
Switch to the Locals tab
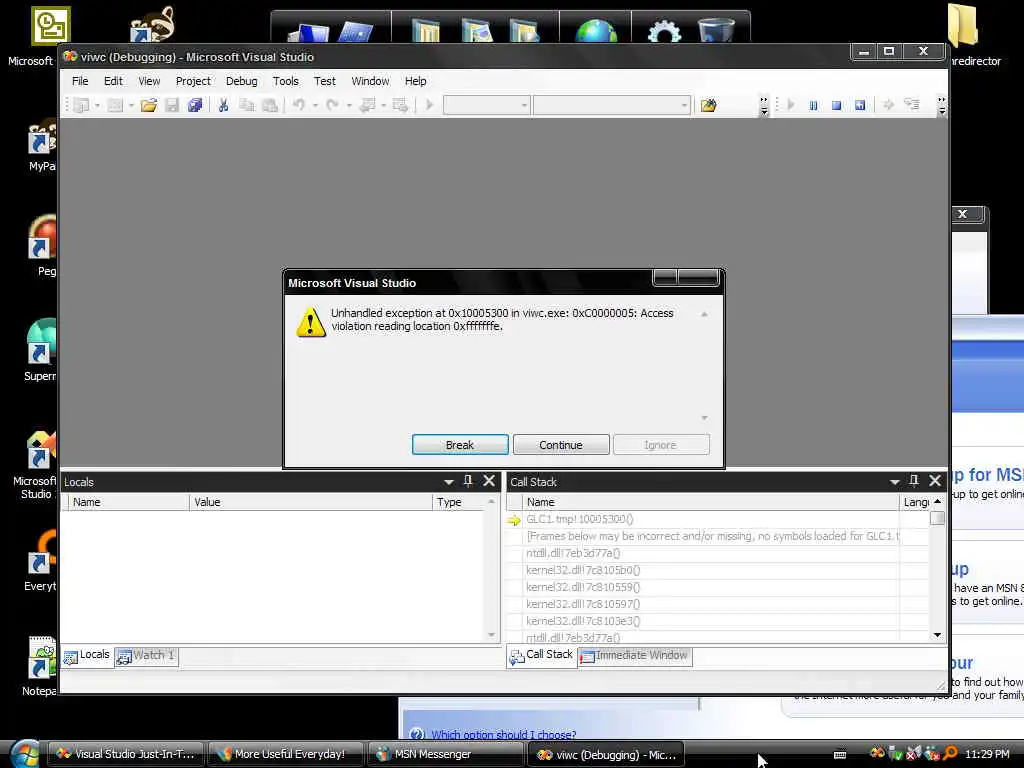click(x=87, y=656)
